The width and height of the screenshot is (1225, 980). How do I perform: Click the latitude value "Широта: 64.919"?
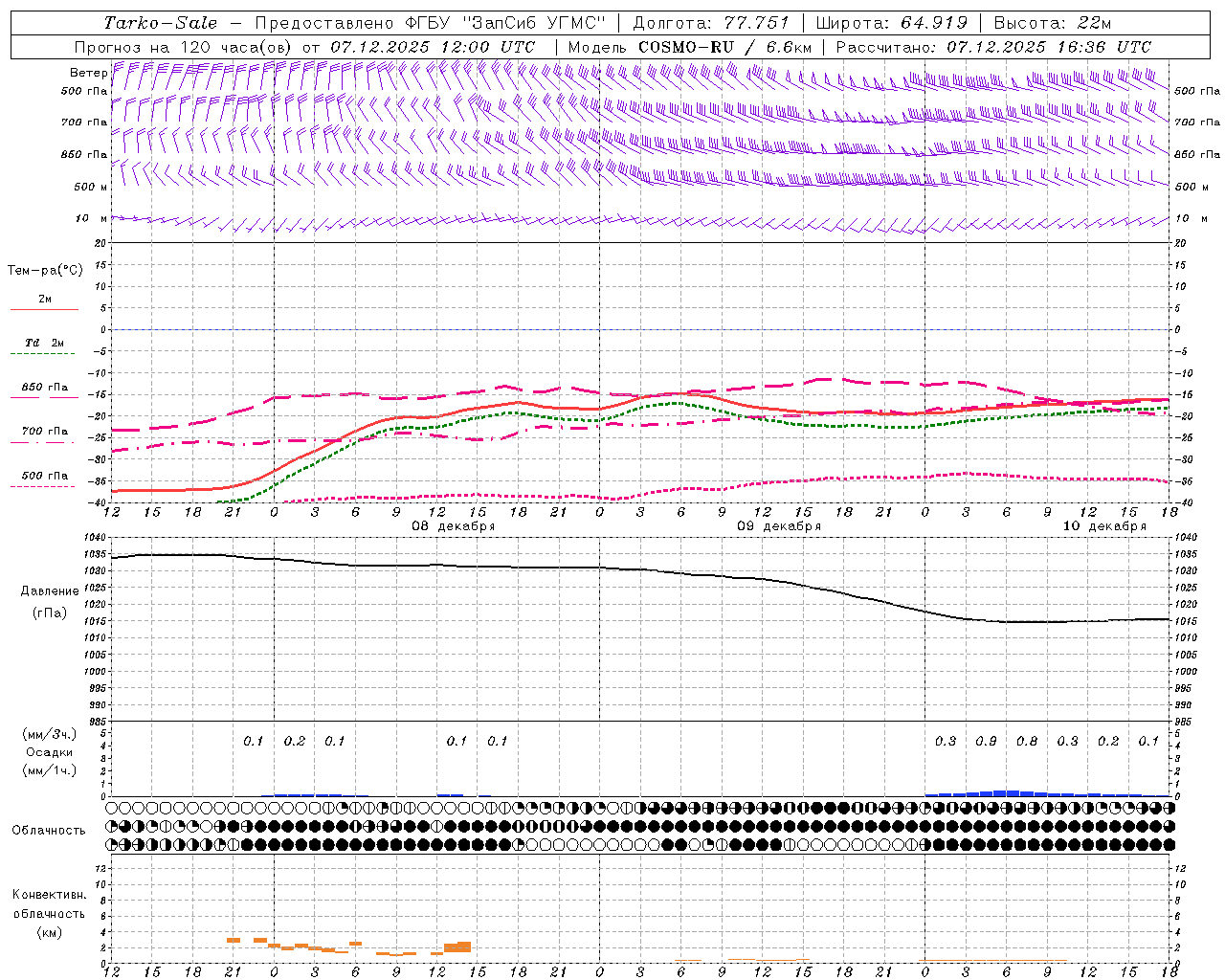[x=892, y=23]
